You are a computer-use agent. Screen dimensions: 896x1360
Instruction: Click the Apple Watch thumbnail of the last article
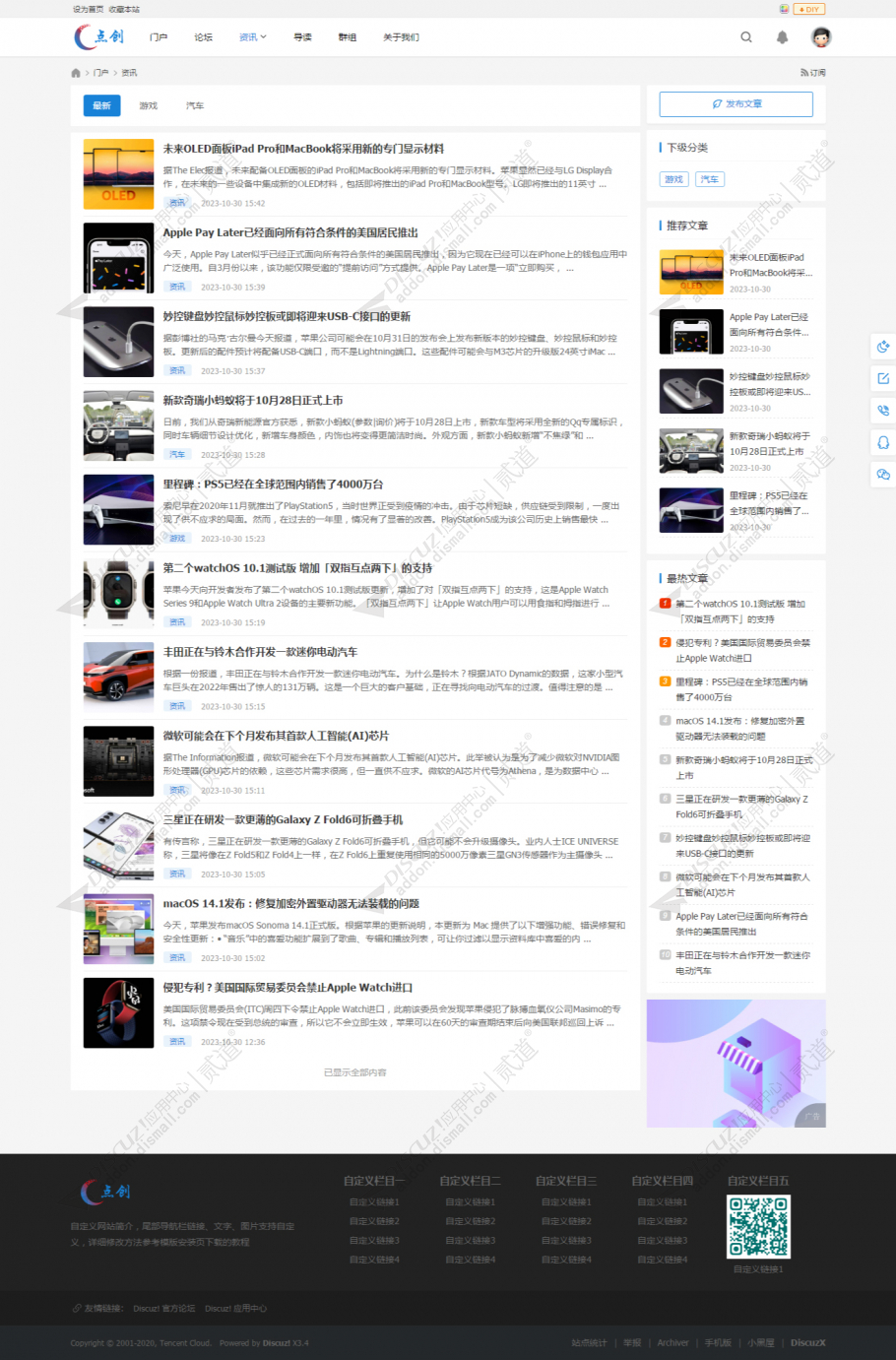pos(118,1012)
